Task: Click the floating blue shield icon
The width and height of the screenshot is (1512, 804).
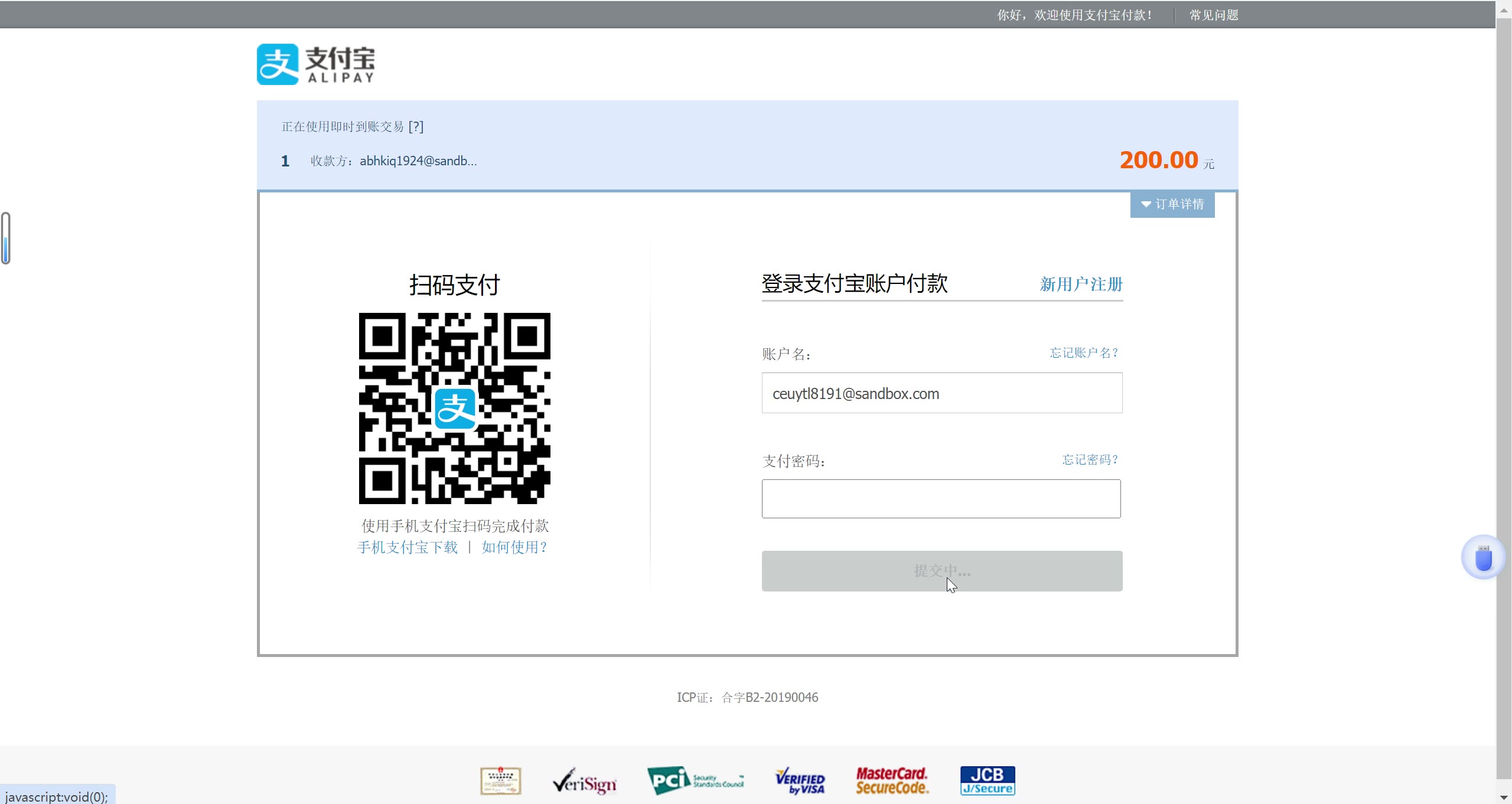Action: 1483,557
